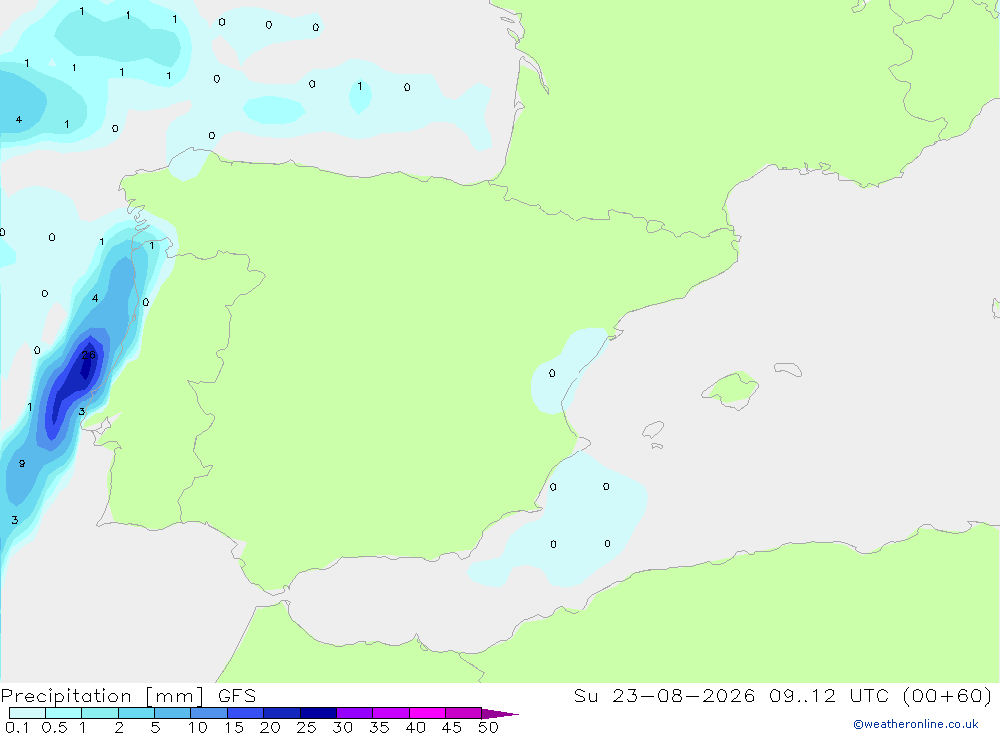Click the legend swatch between 0.1 and 0.5

click(27, 713)
